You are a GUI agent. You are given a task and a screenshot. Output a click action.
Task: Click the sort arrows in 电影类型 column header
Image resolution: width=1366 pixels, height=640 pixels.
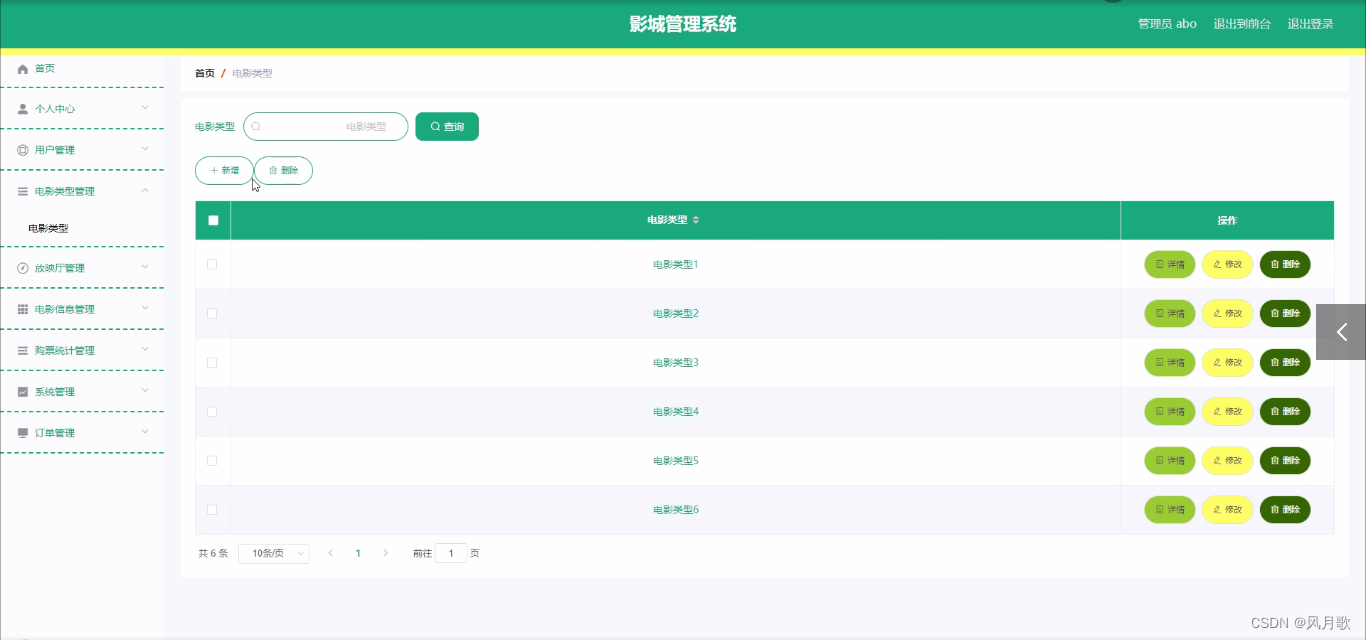[x=696, y=220]
